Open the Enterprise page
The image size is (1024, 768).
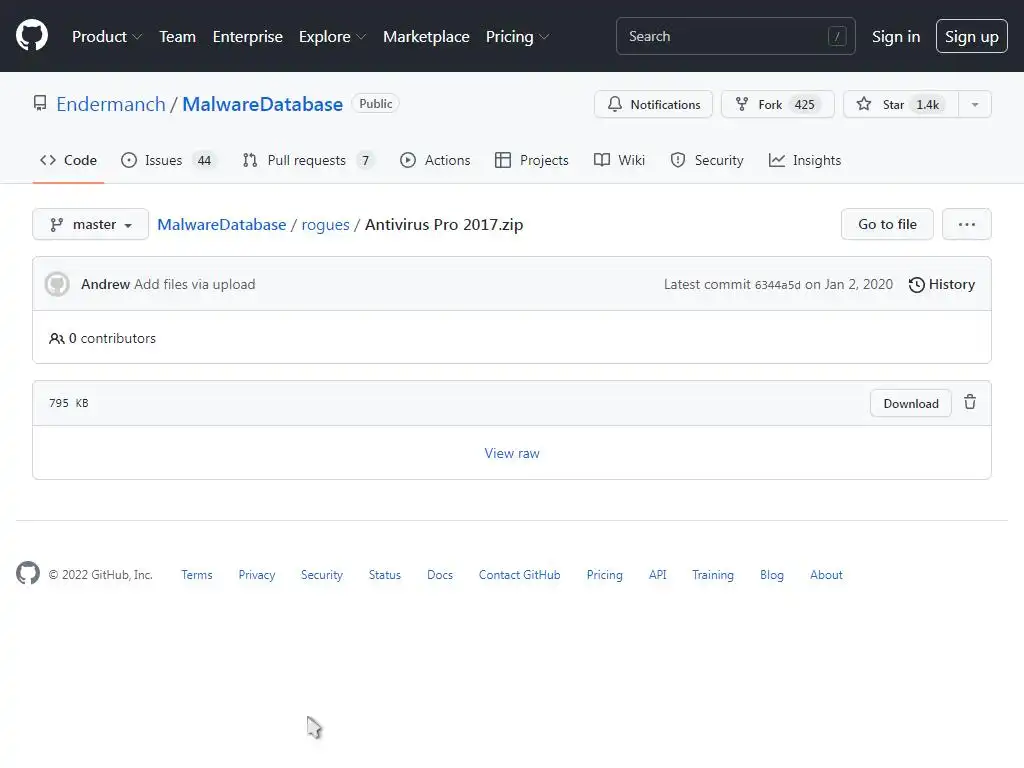248,37
